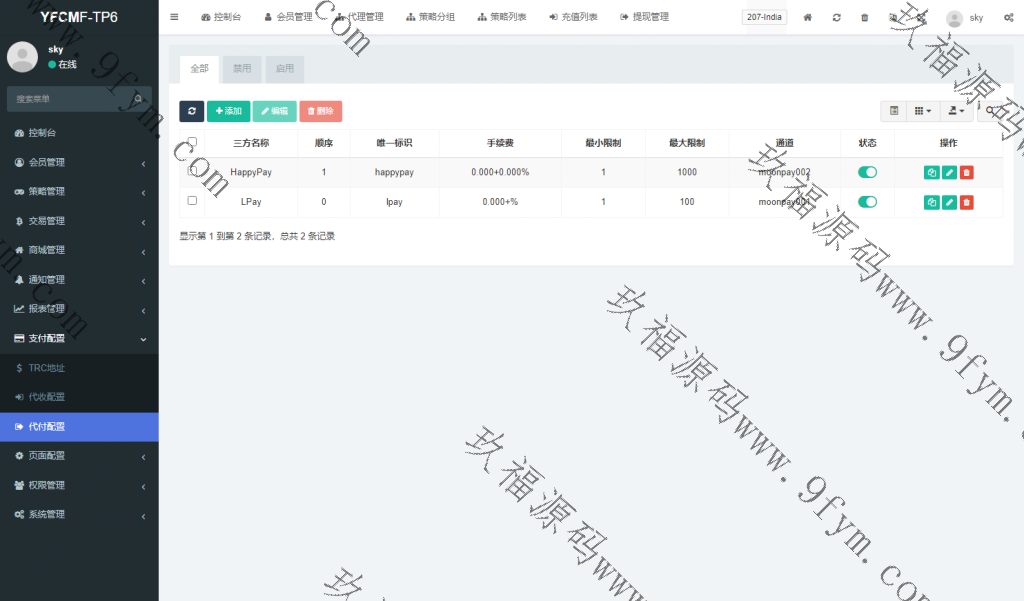Open the export data dropdown
Viewport: 1024px width, 601px height.
tap(956, 111)
